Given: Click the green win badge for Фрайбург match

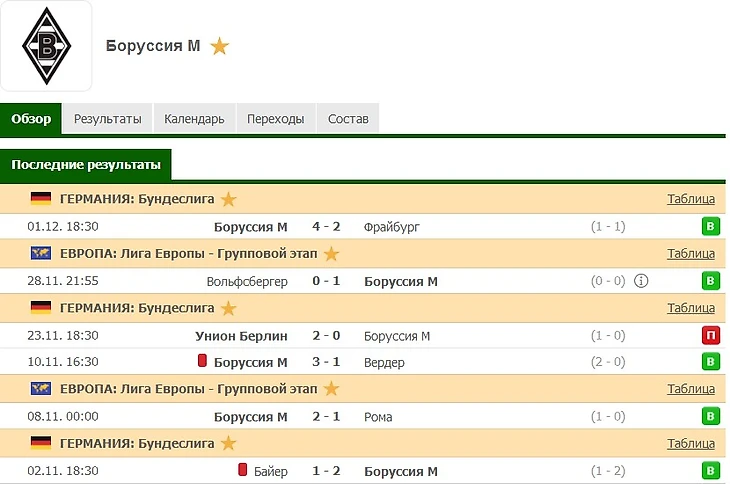Looking at the screenshot, I should pyautogui.click(x=711, y=227).
